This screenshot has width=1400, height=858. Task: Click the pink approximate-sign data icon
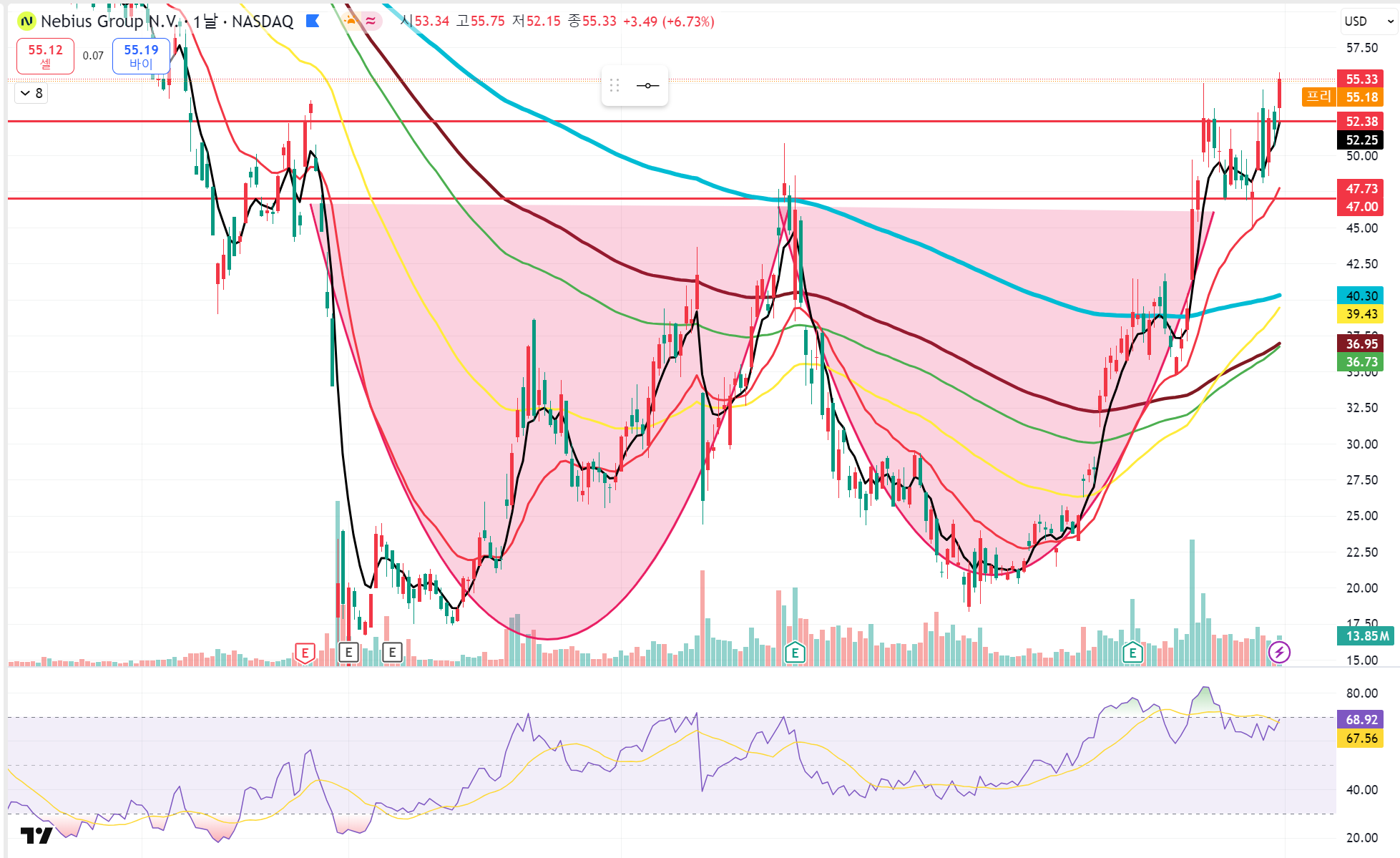[x=371, y=21]
